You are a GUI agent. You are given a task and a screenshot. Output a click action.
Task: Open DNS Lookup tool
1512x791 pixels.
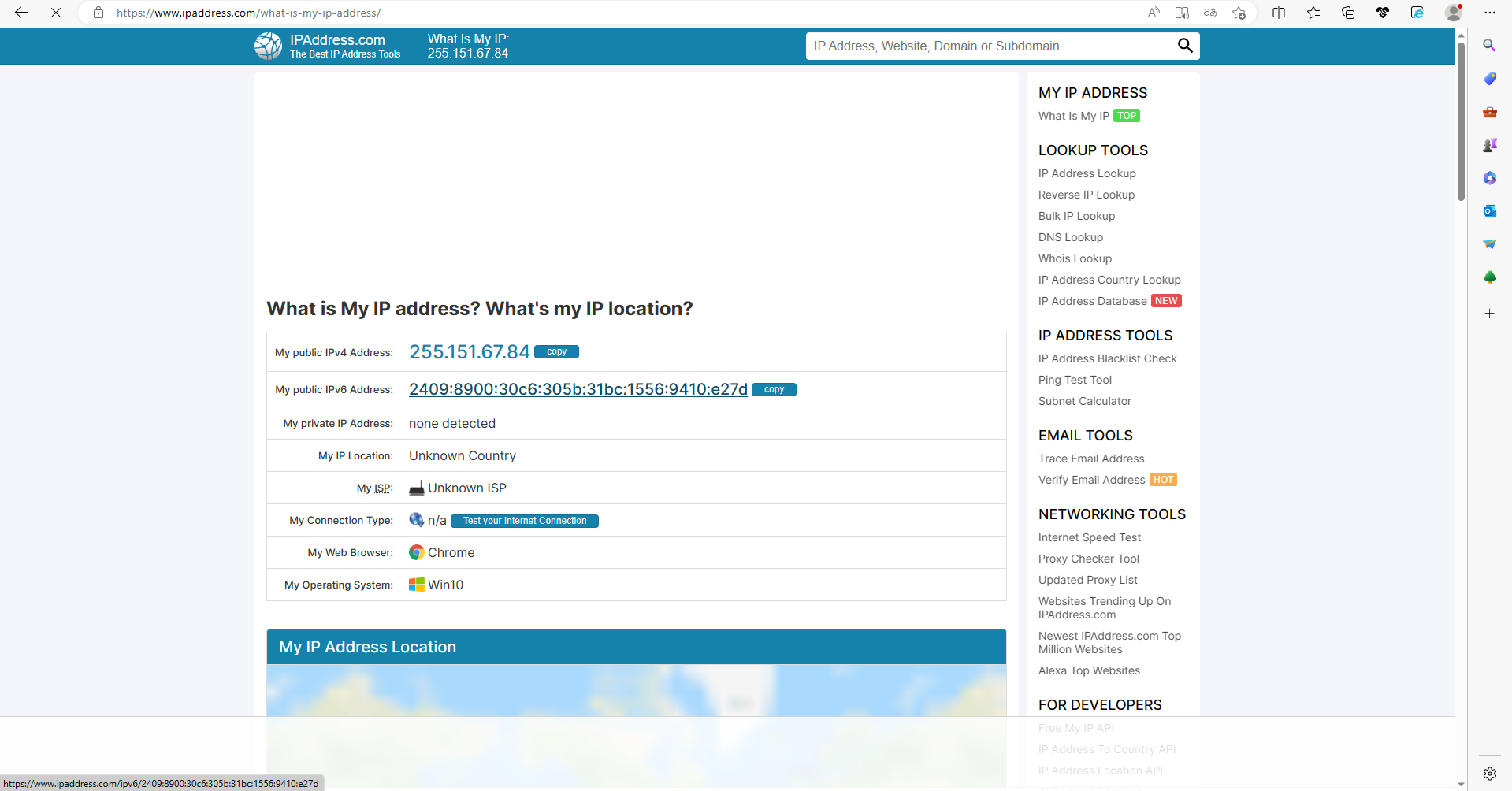point(1071,237)
